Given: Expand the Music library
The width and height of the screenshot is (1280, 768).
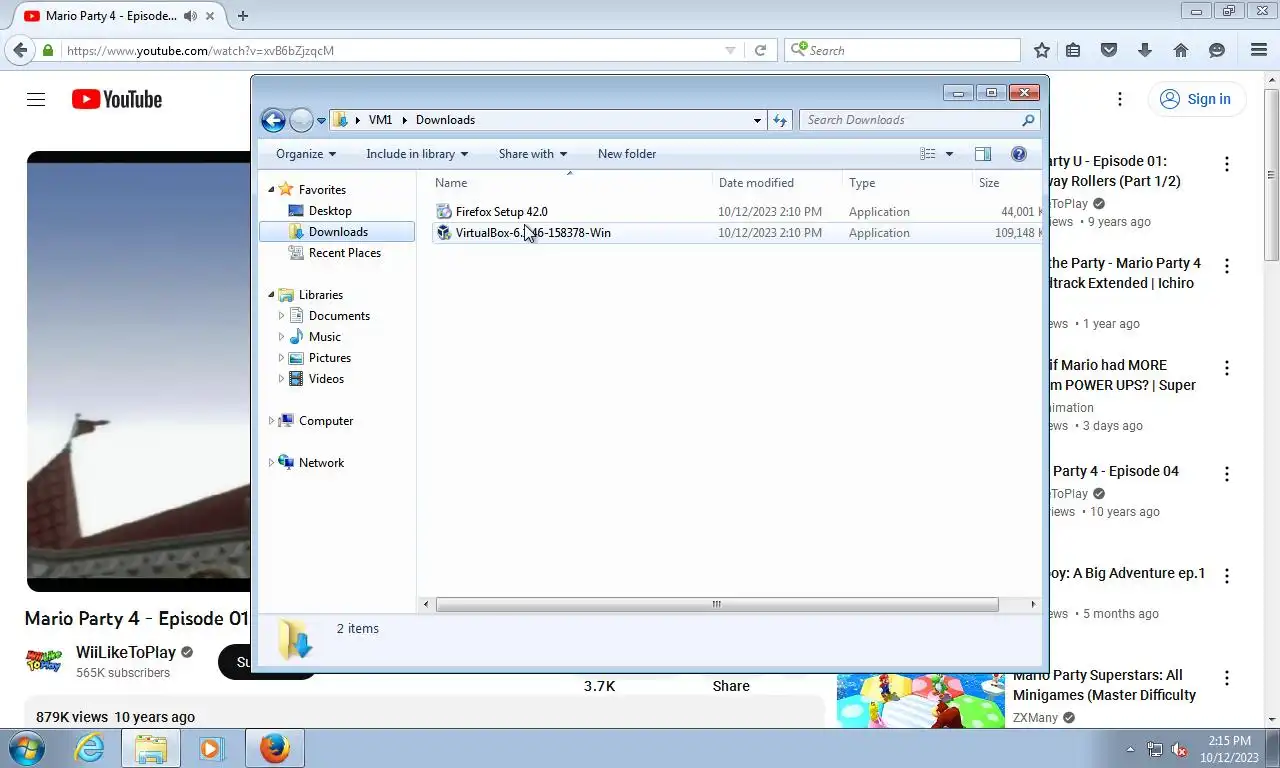Looking at the screenshot, I should tap(281, 337).
